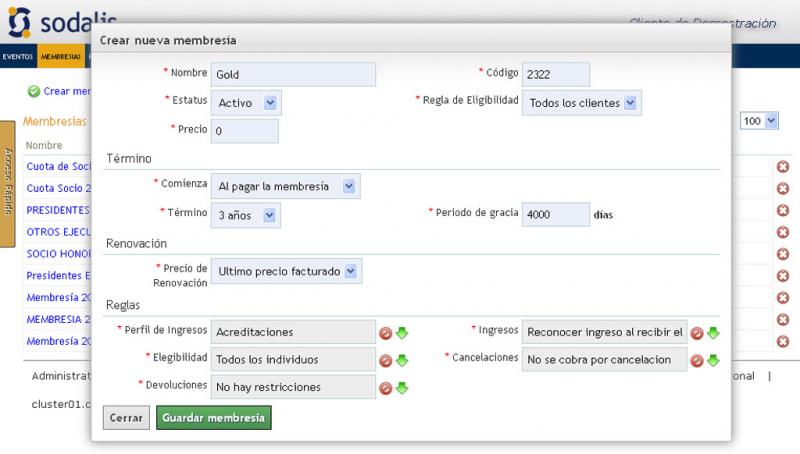Click the Cerrar button

126,418
